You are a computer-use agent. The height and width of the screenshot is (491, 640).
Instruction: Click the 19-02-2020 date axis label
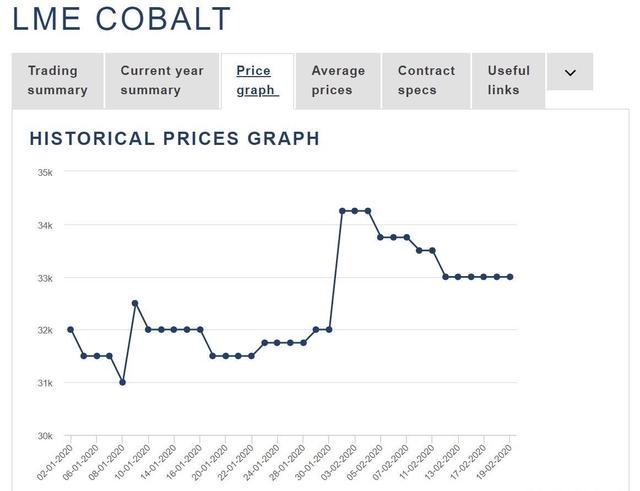click(x=498, y=461)
